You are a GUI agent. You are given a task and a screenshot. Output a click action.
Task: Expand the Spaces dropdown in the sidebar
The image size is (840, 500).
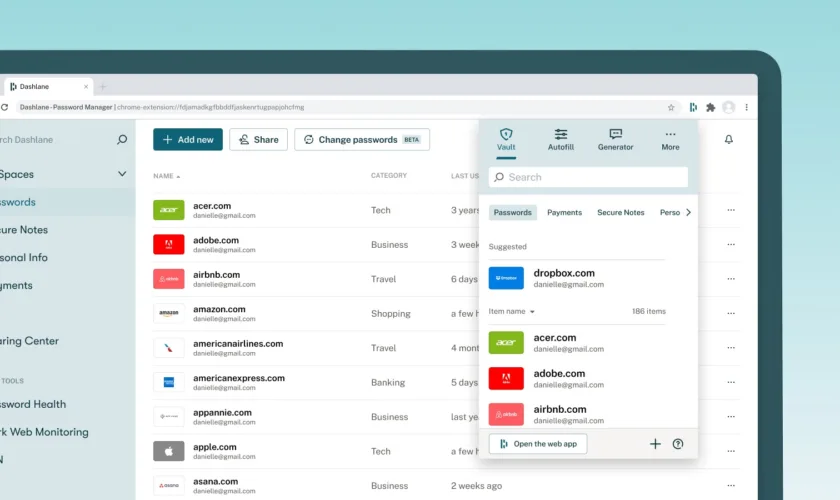click(122, 174)
